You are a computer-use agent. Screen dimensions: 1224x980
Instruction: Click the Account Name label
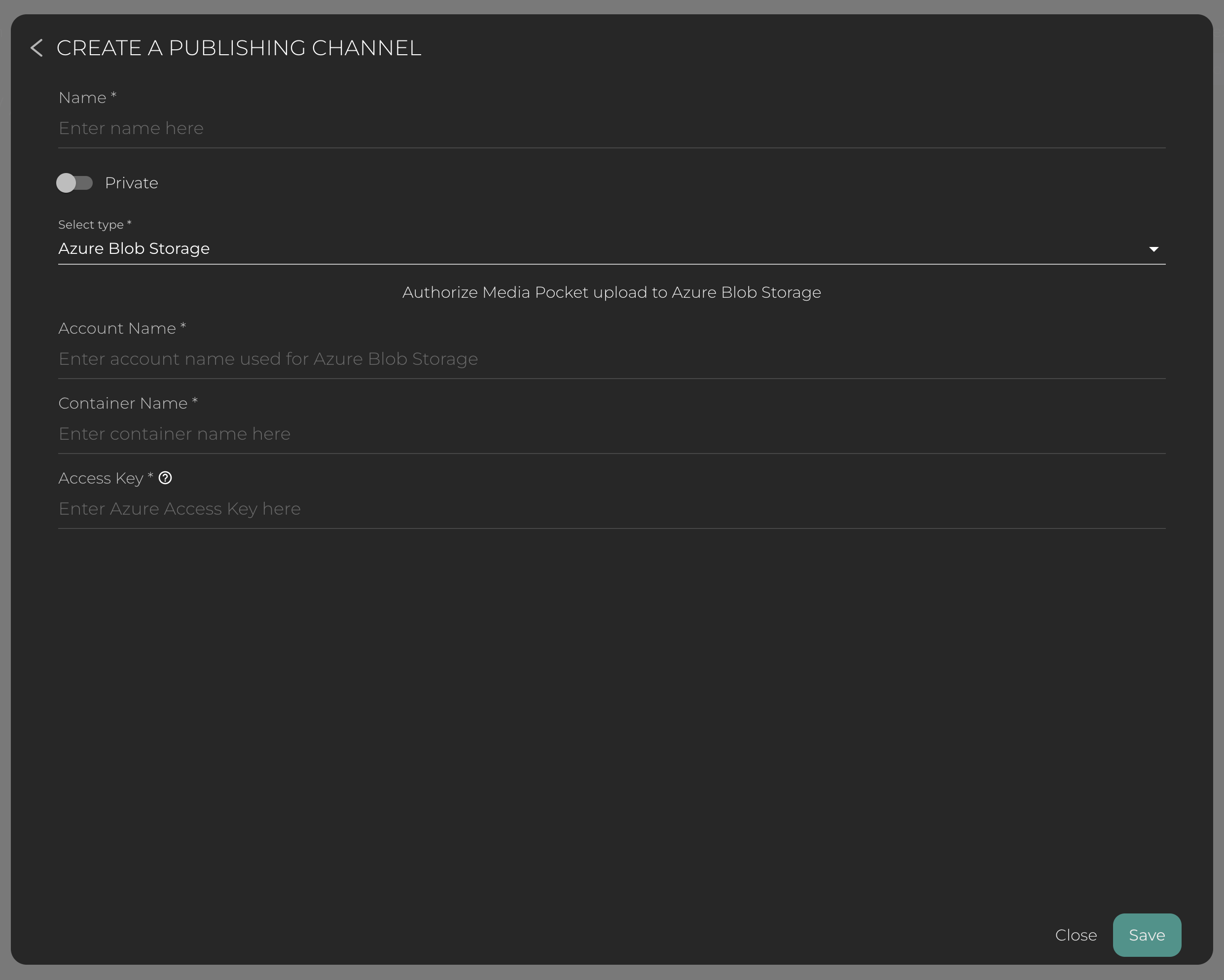[117, 328]
